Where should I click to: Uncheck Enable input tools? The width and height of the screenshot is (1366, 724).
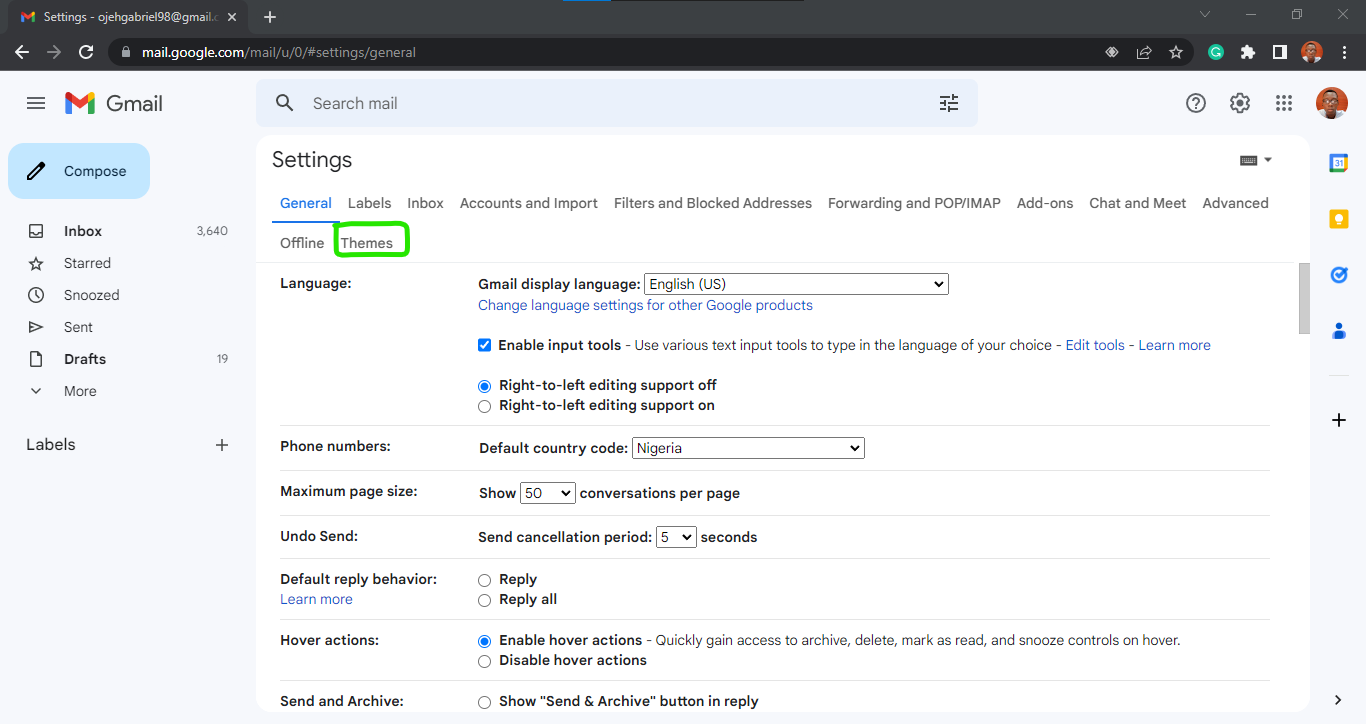484,344
